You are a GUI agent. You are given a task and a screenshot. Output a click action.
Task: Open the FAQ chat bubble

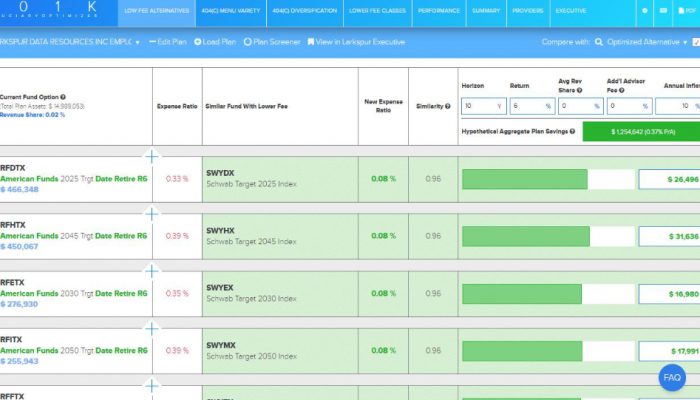pos(672,378)
